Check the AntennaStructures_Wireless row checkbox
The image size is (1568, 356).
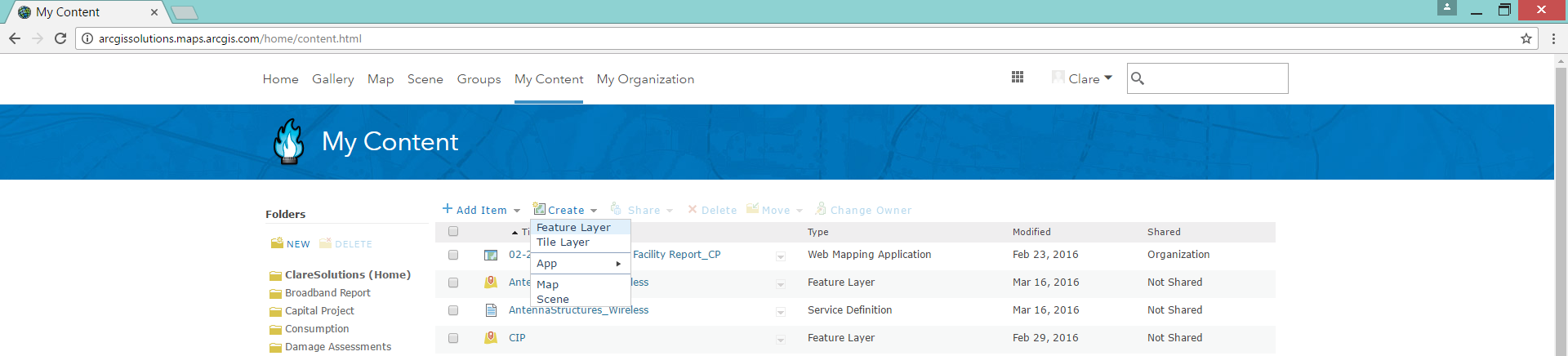pos(453,310)
